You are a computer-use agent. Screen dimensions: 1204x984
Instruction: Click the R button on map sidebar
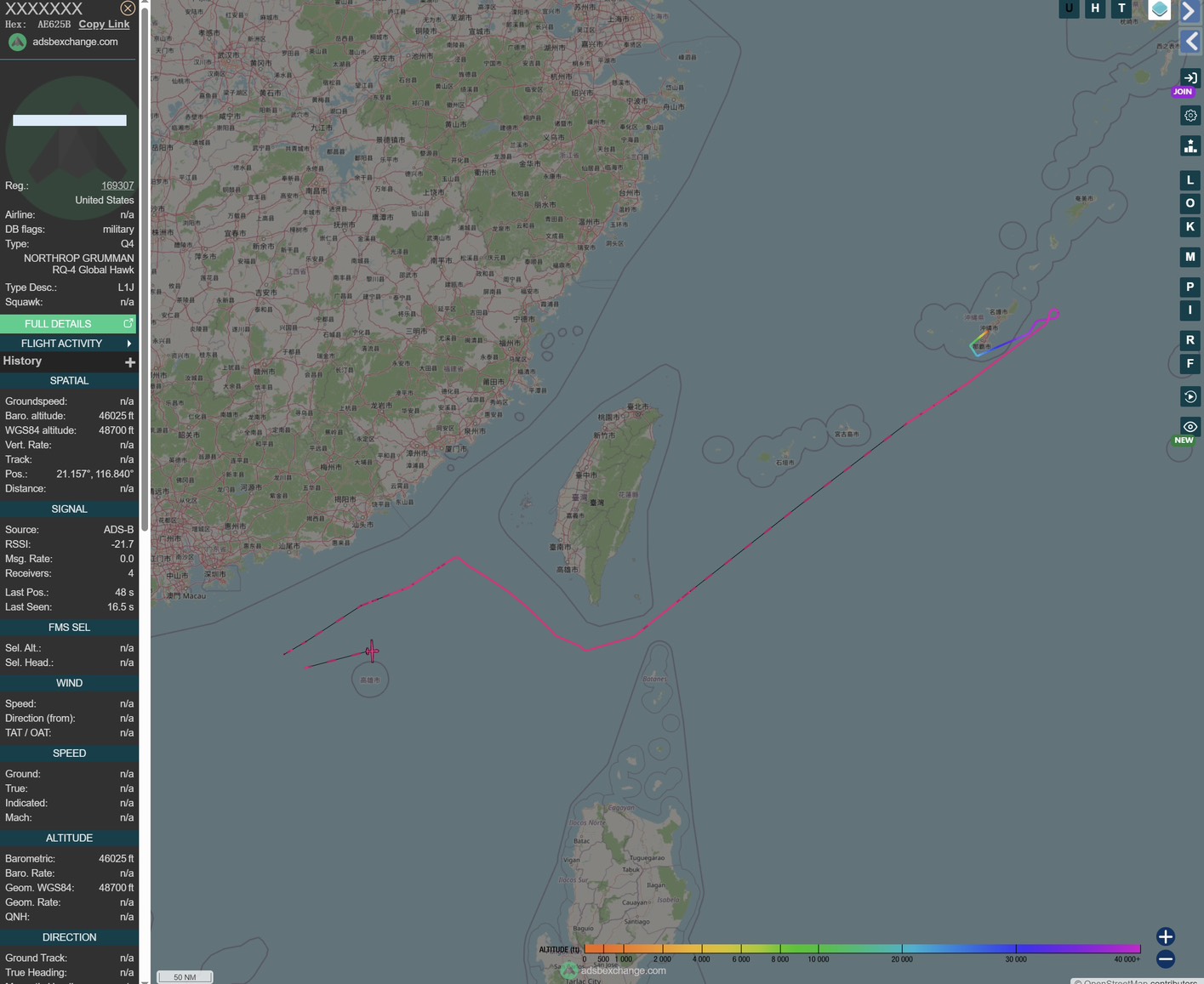point(1190,340)
